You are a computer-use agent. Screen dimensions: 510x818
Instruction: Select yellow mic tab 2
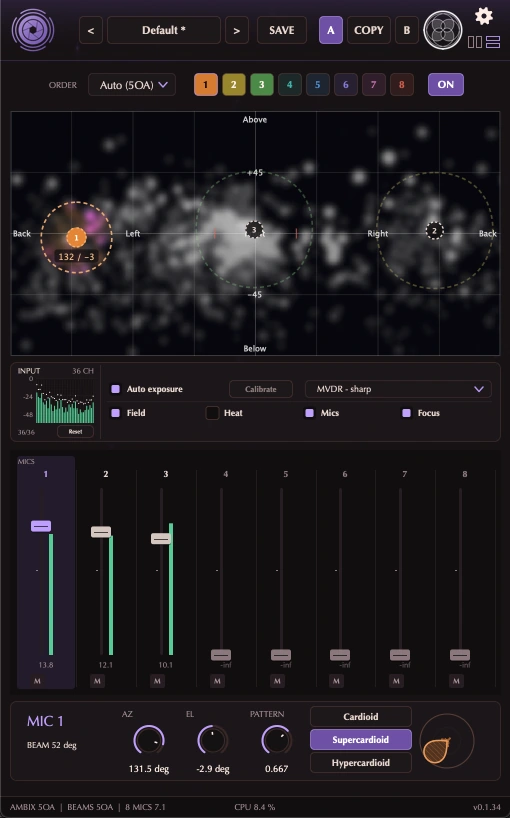pyautogui.click(x=234, y=85)
